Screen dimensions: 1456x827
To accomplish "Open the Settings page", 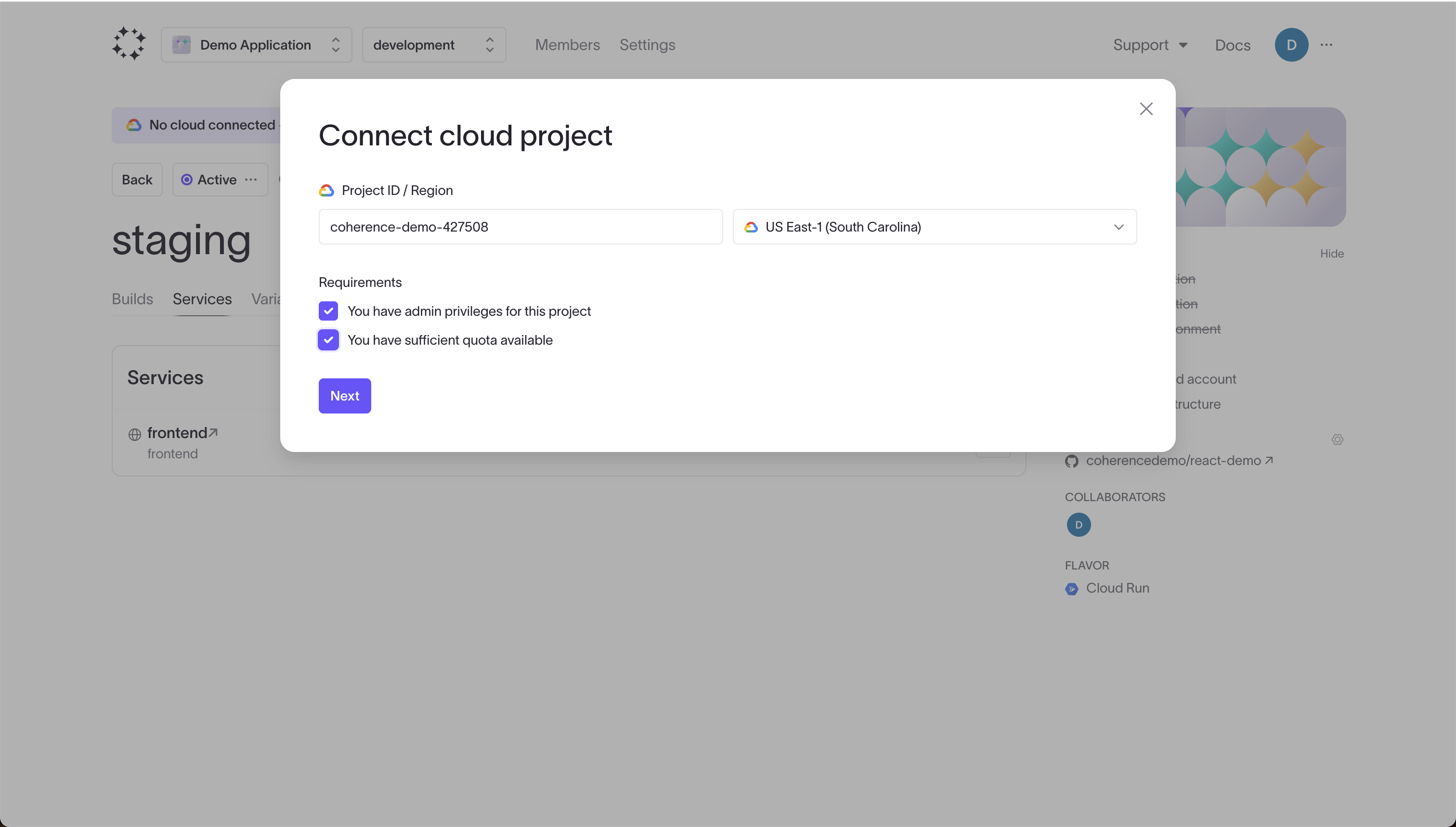I will pos(647,45).
